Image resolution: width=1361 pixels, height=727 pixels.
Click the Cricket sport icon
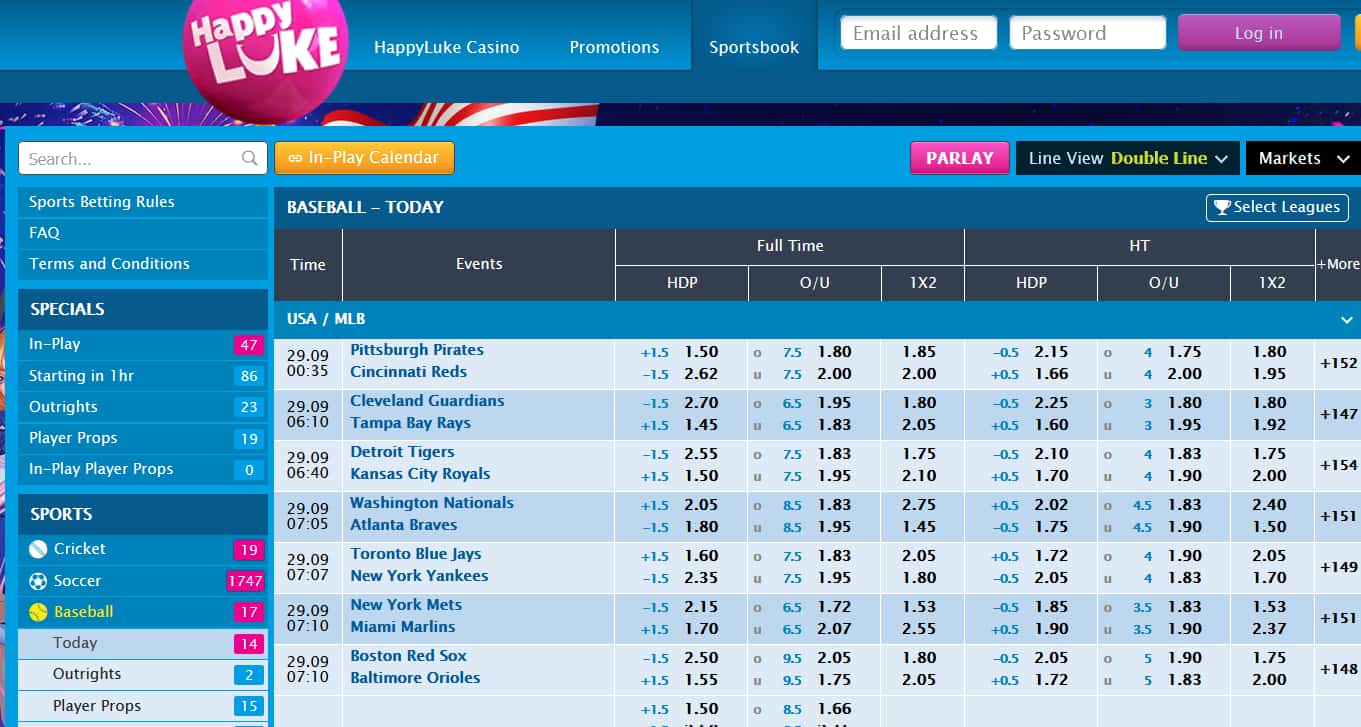tap(38, 549)
